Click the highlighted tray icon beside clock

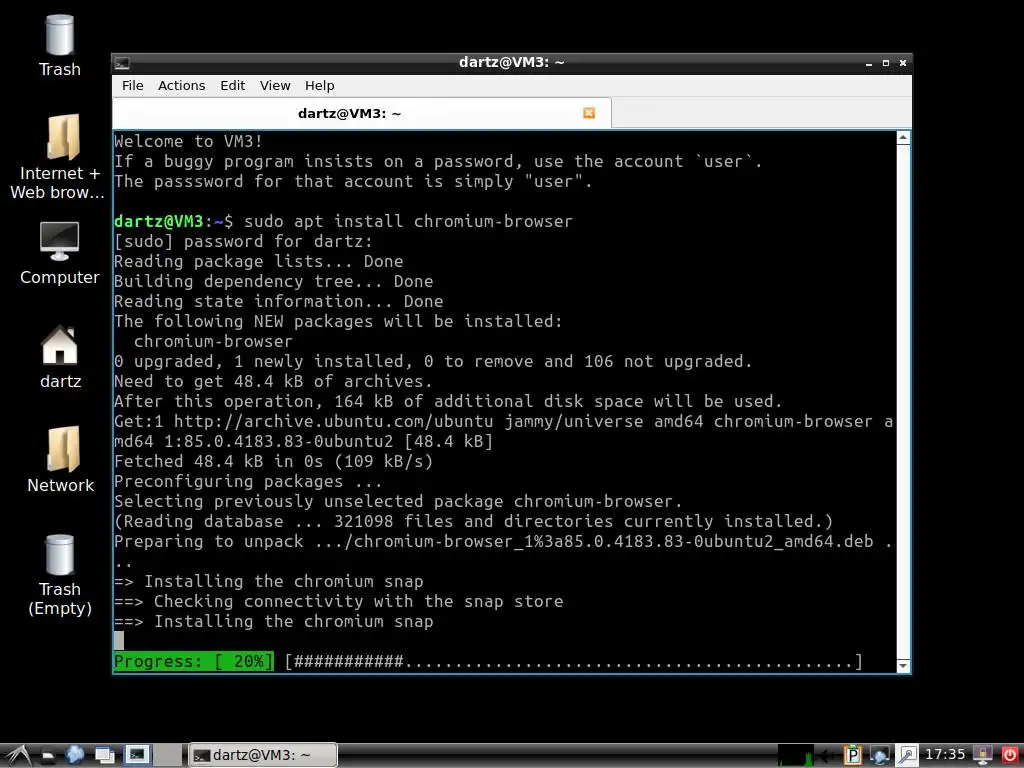[x=907, y=756]
